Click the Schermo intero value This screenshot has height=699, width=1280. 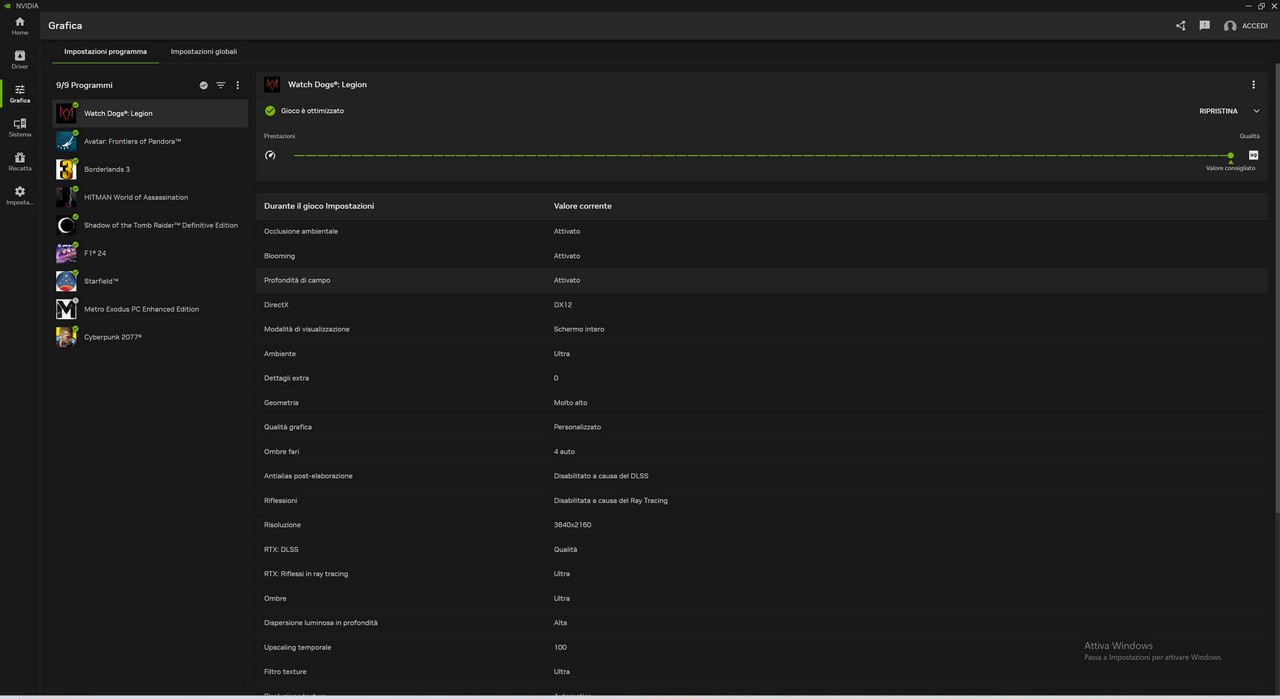point(579,329)
